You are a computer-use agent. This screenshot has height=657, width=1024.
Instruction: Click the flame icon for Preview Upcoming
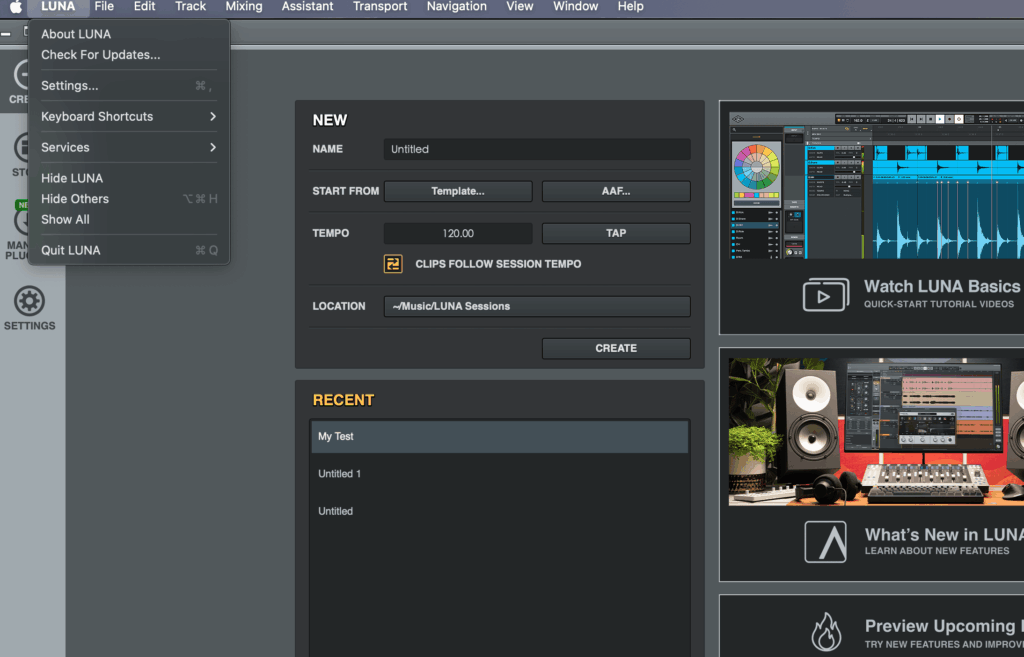(x=825, y=632)
